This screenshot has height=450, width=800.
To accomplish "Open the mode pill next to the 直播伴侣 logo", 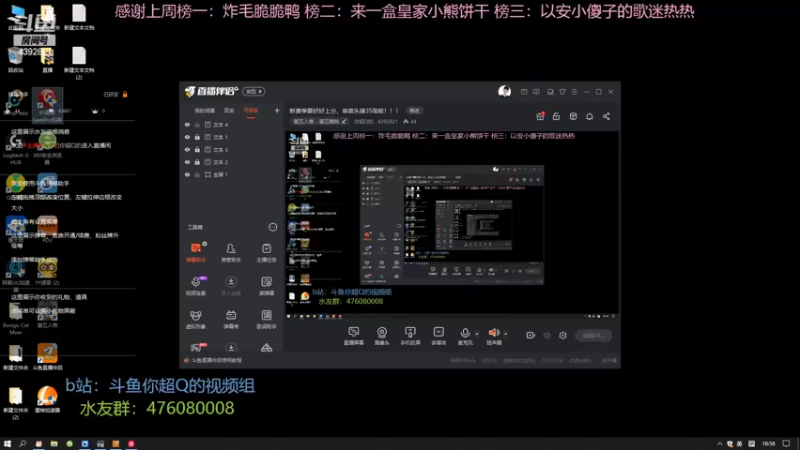I will pos(254,91).
